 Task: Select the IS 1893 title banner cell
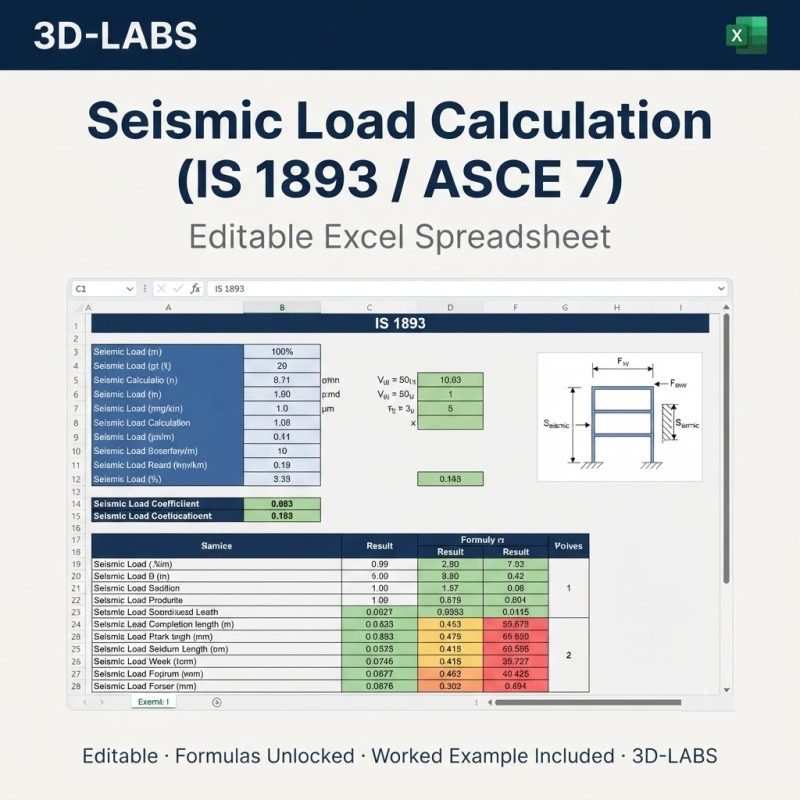pyautogui.click(x=400, y=323)
